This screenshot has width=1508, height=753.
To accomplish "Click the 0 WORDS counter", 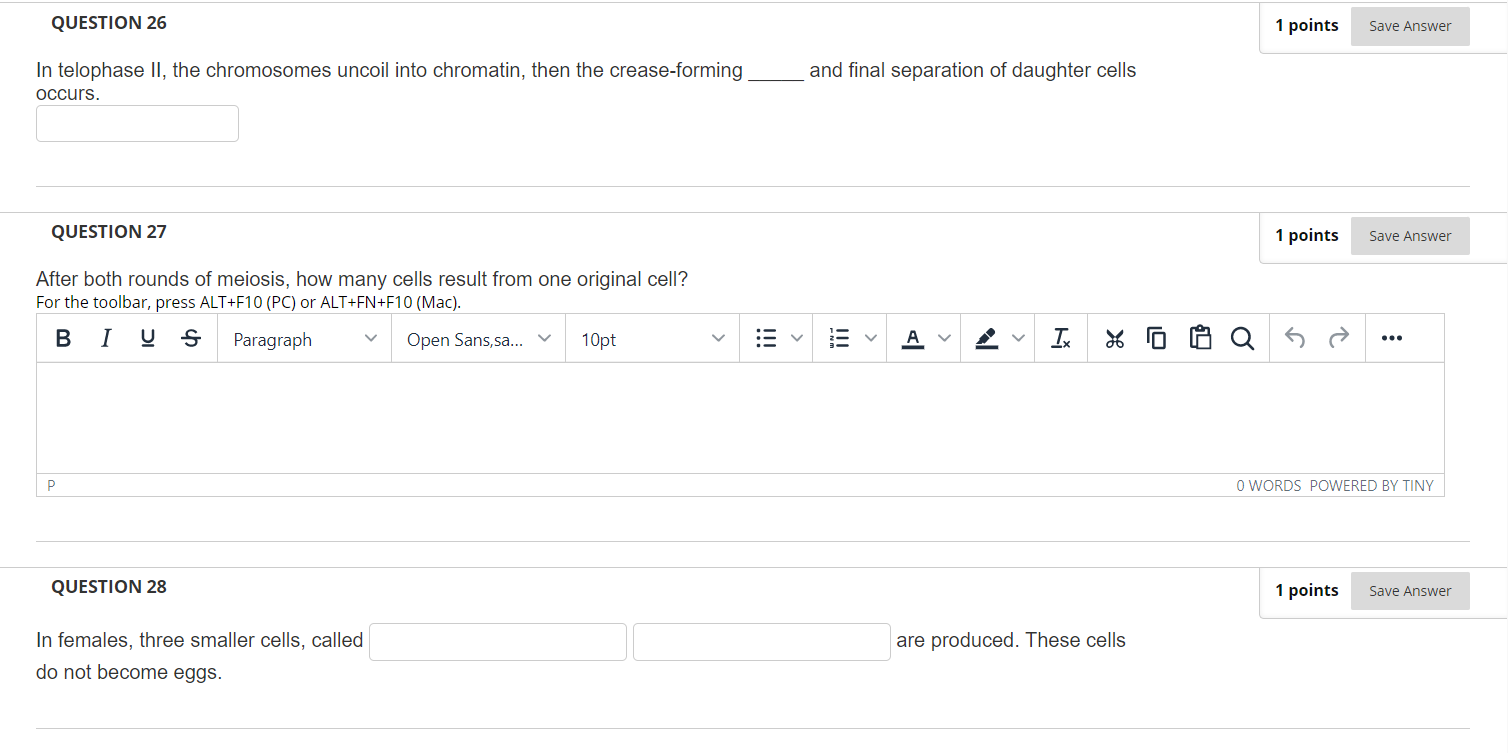I will point(1268,485).
